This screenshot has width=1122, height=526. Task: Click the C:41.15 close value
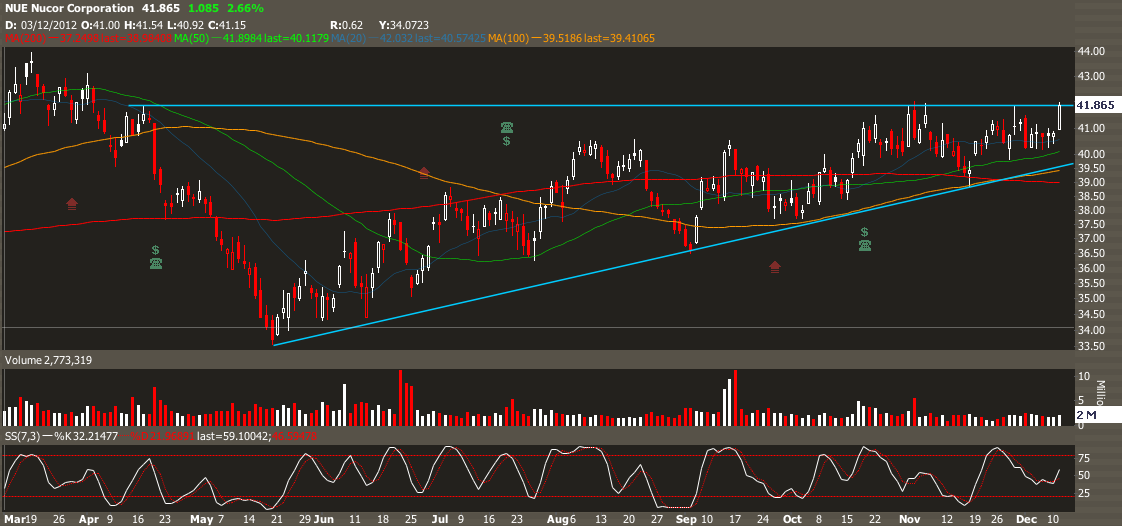click(x=227, y=24)
